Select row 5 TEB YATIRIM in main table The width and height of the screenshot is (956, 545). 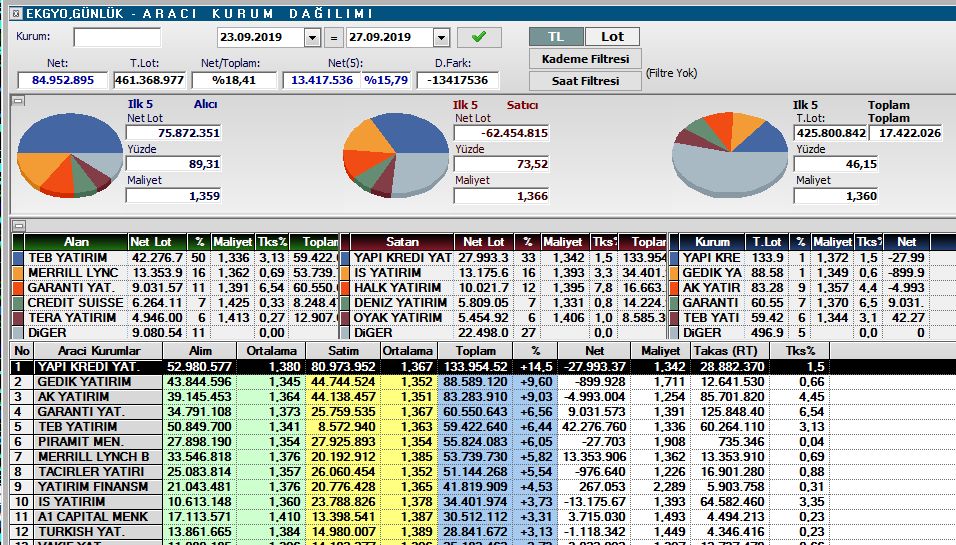[x=483, y=427]
